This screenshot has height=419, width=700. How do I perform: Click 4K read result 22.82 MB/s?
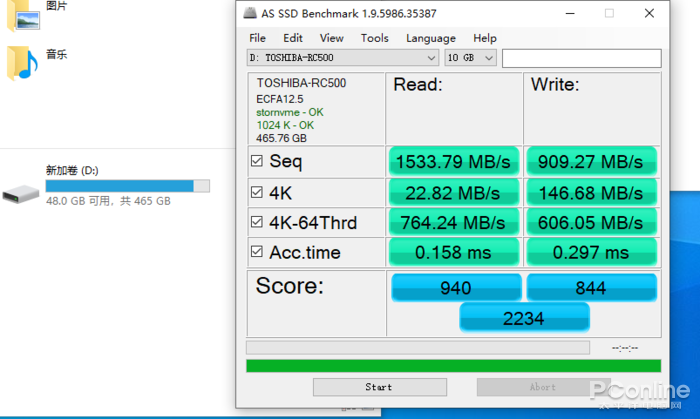pyautogui.click(x=454, y=193)
